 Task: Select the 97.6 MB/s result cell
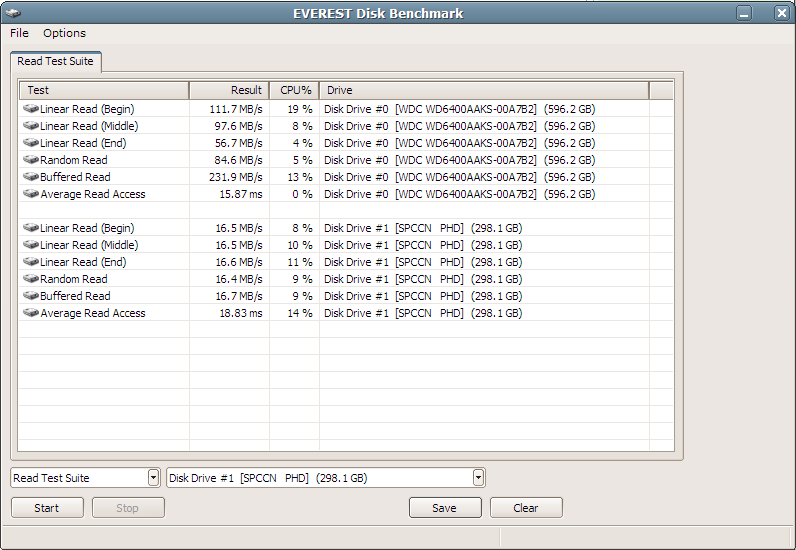pyautogui.click(x=239, y=126)
